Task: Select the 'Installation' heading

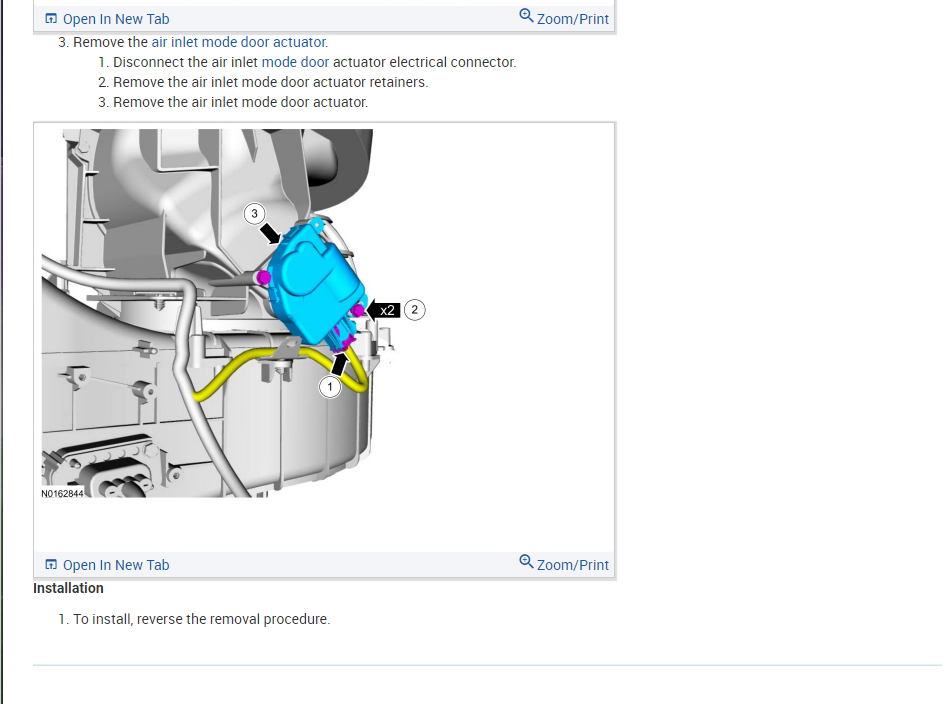Action: tap(68, 588)
